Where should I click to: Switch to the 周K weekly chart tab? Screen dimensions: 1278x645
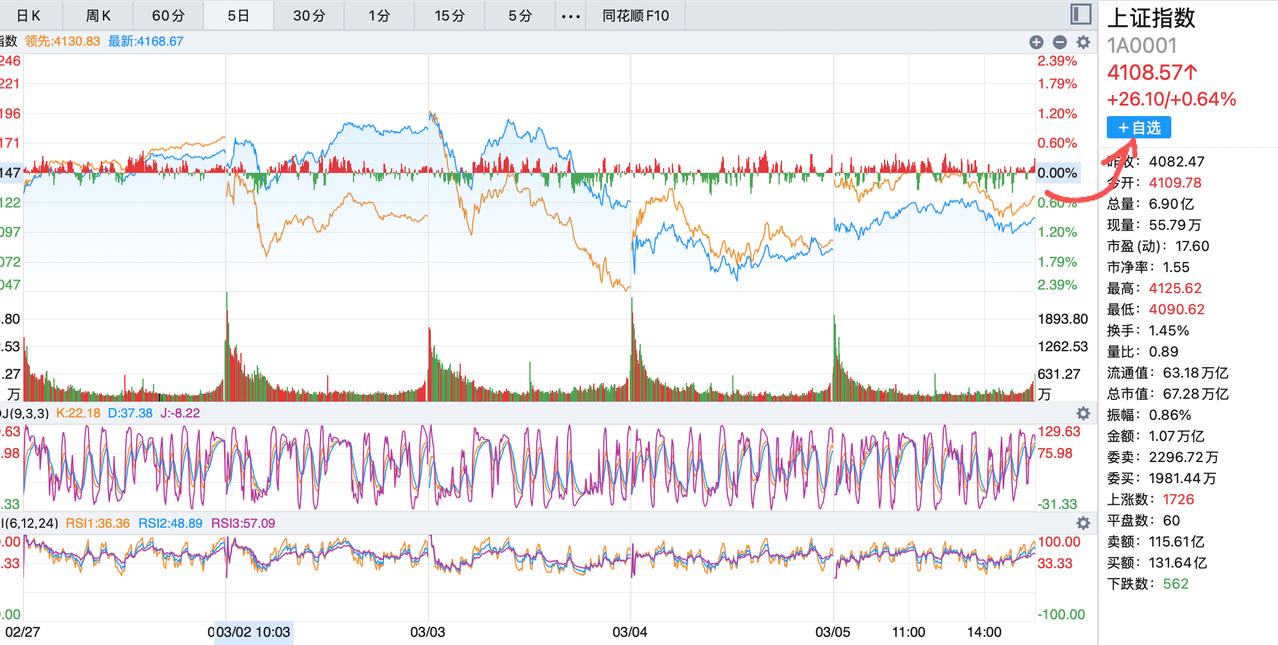pos(98,16)
